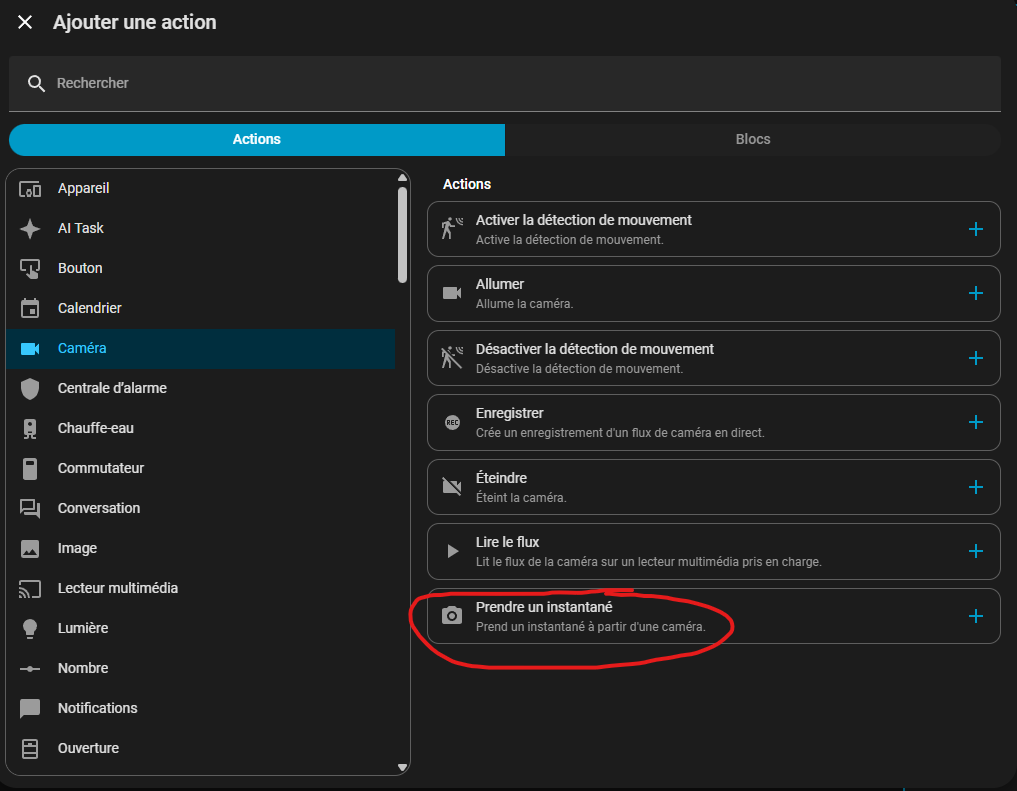1017x791 pixels.
Task: Click the camera snapshot icon on Prendre un instantané
Action: (x=453, y=615)
